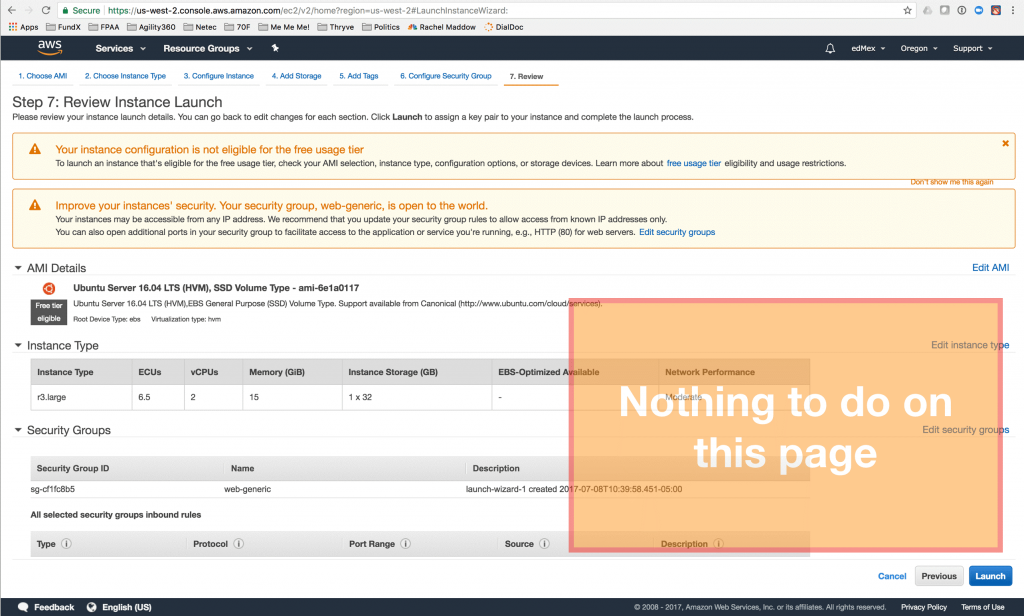Open the Oregon region dropdown
The image size is (1024, 616).
point(918,48)
